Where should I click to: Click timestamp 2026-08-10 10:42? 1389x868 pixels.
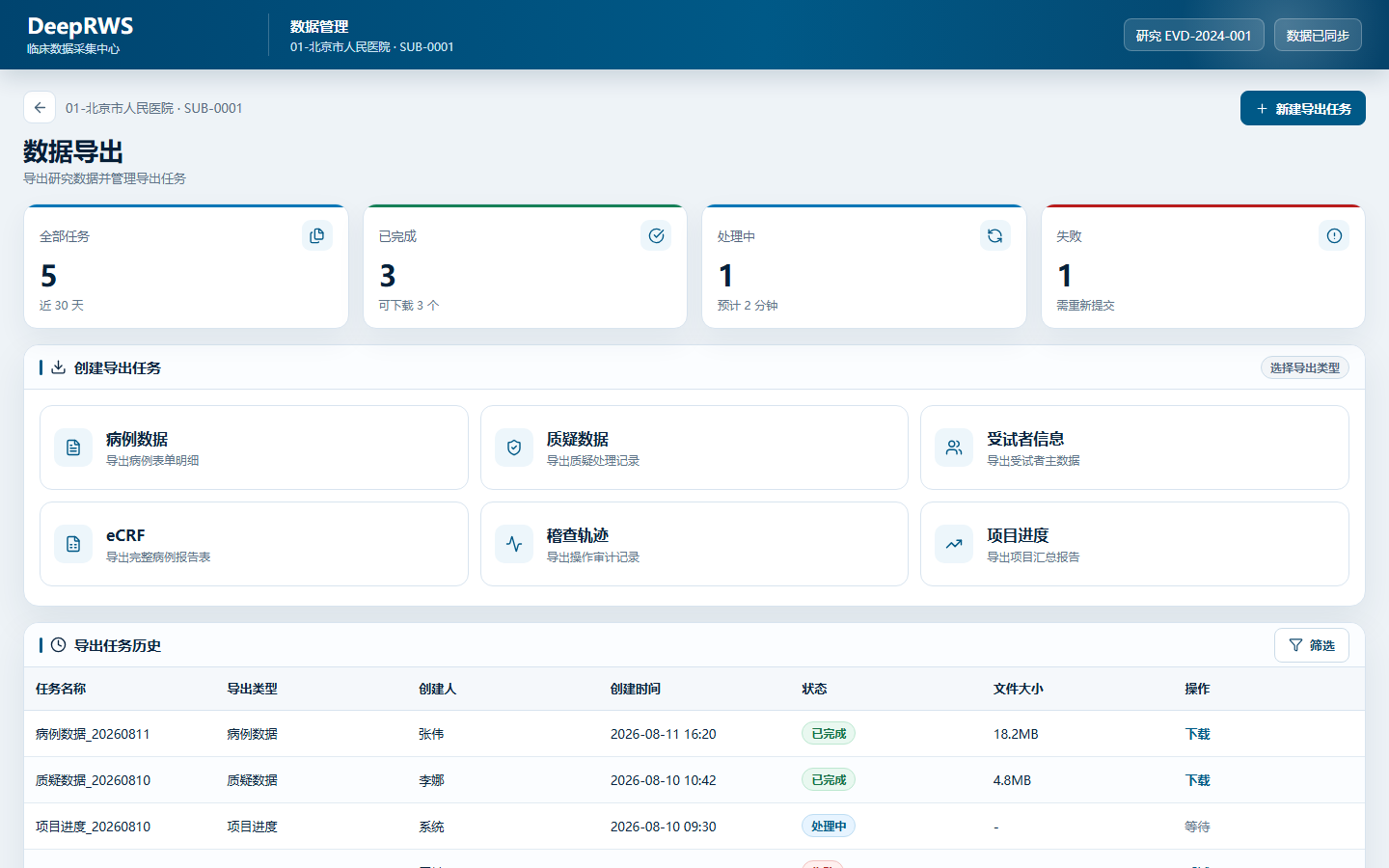point(664,780)
